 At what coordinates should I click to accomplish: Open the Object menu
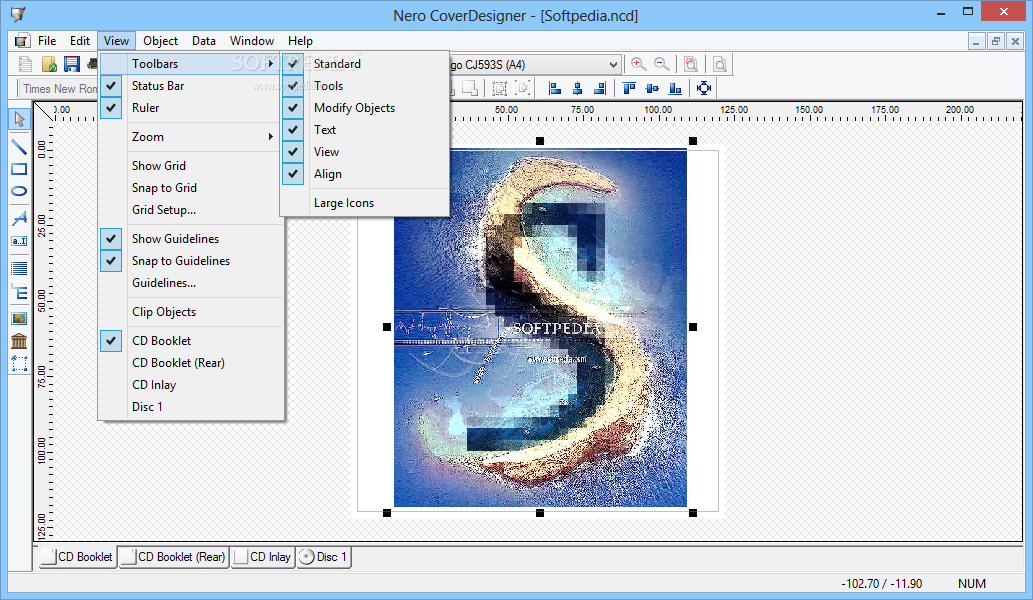pos(160,41)
